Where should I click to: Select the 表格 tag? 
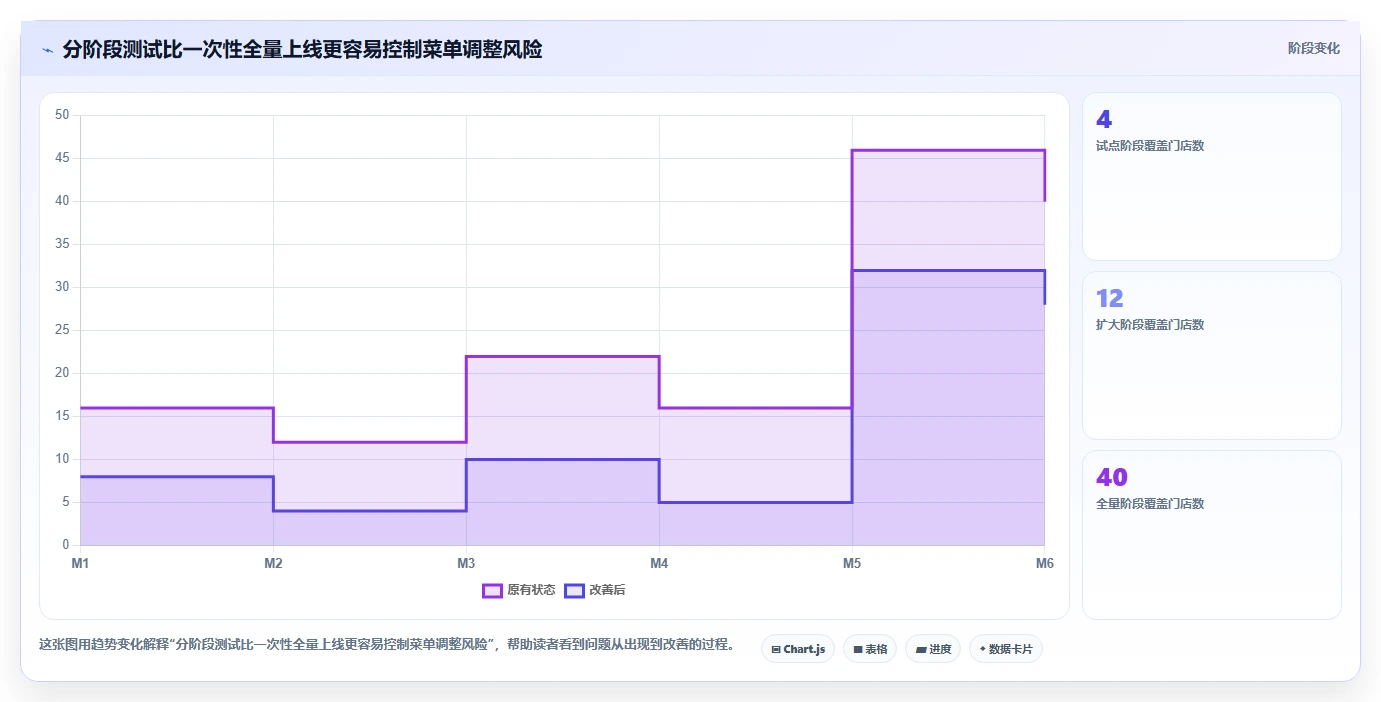click(x=870, y=649)
